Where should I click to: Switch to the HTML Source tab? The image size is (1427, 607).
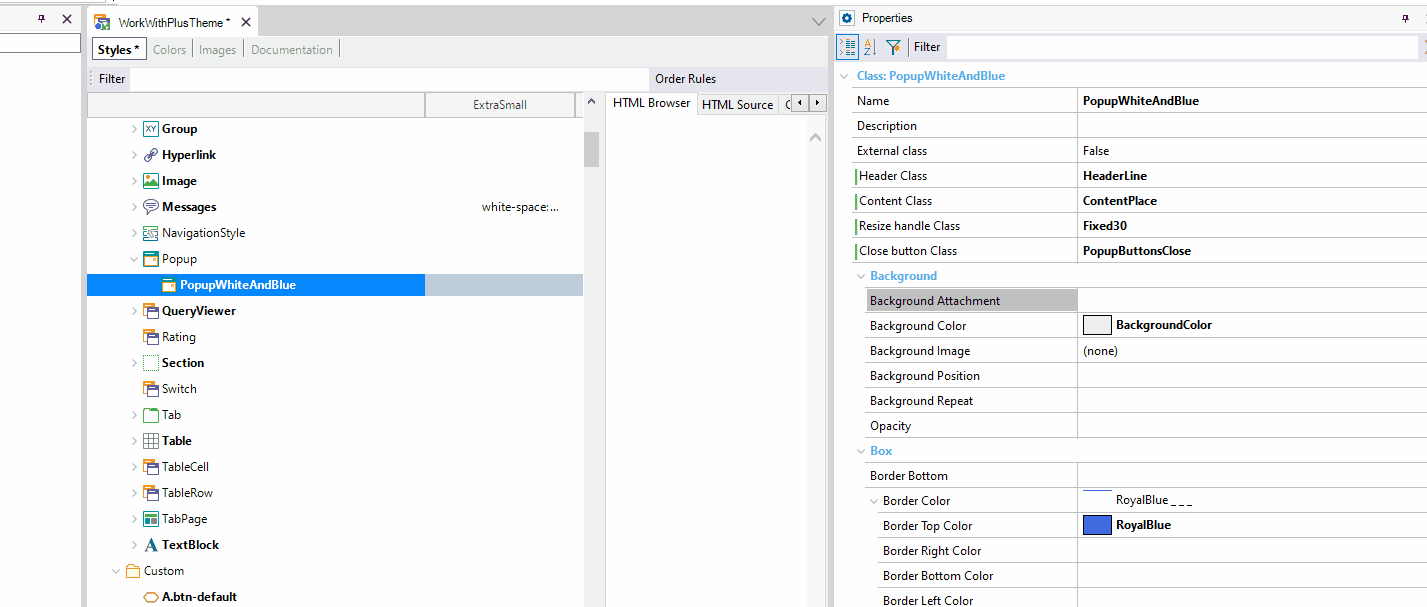[738, 103]
